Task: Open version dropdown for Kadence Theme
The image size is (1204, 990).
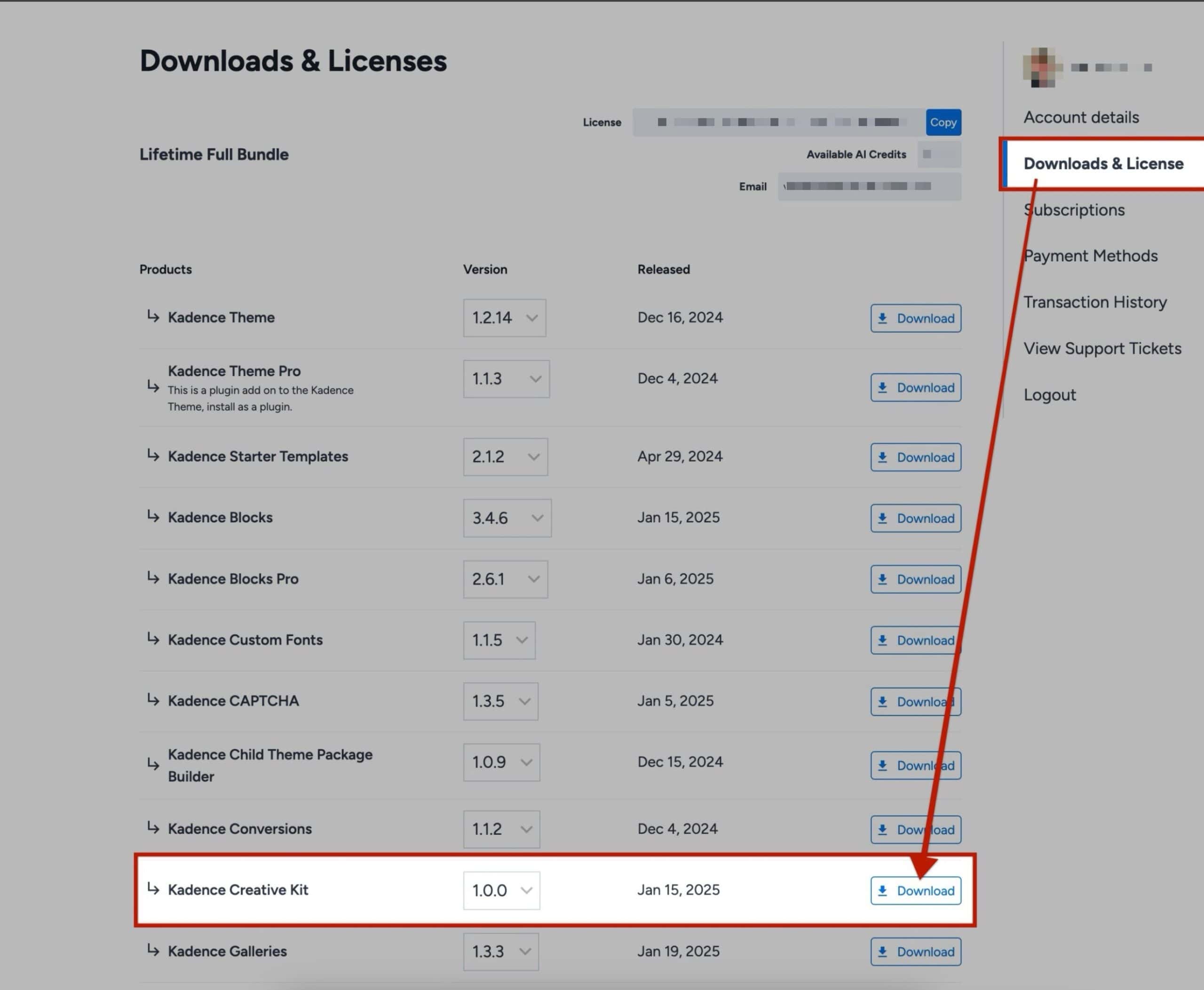Action: [505, 318]
